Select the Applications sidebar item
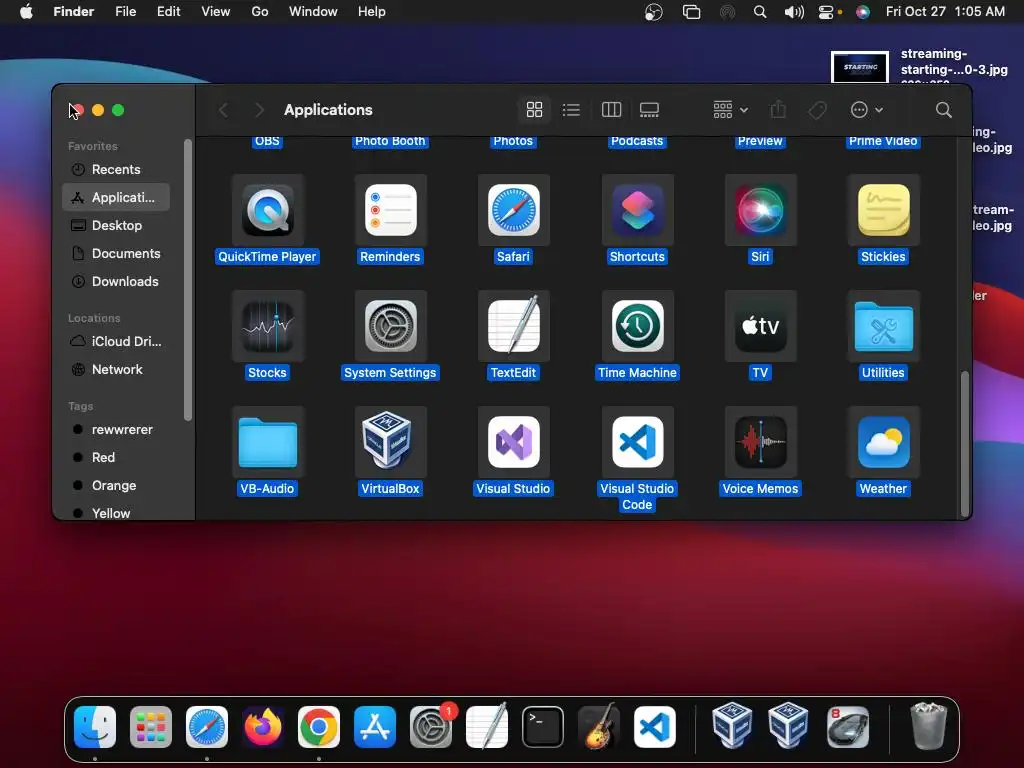Viewport: 1024px width, 768px height. pyautogui.click(x=116, y=197)
